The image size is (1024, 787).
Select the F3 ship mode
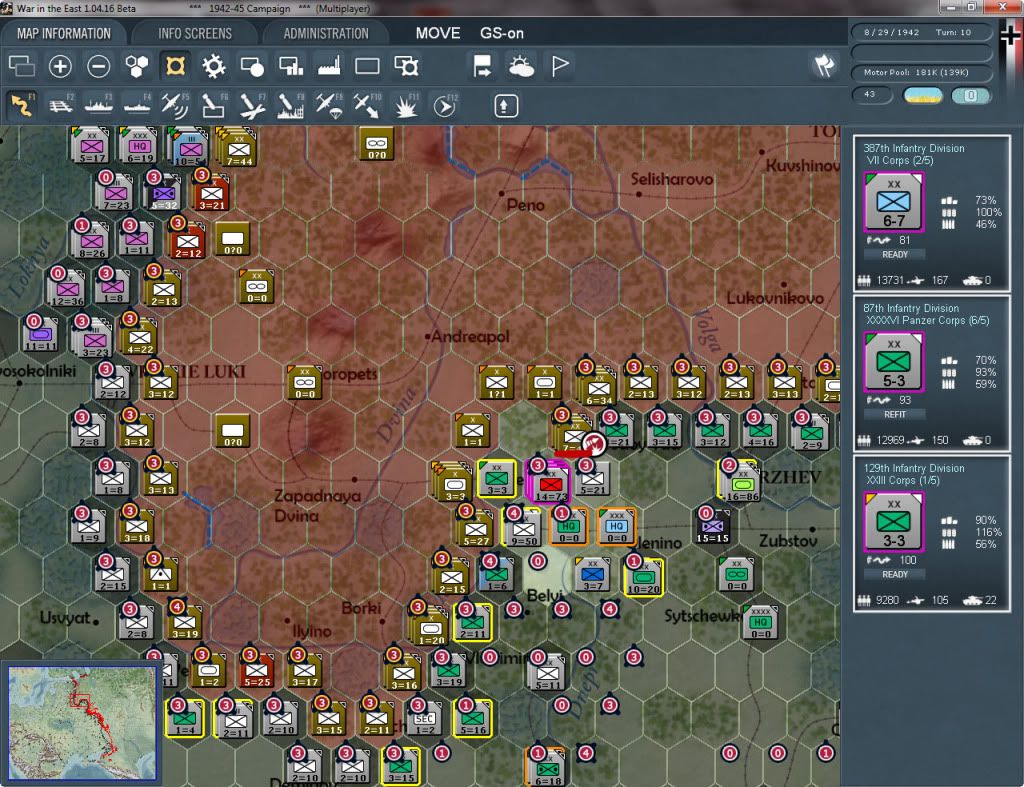coord(99,105)
